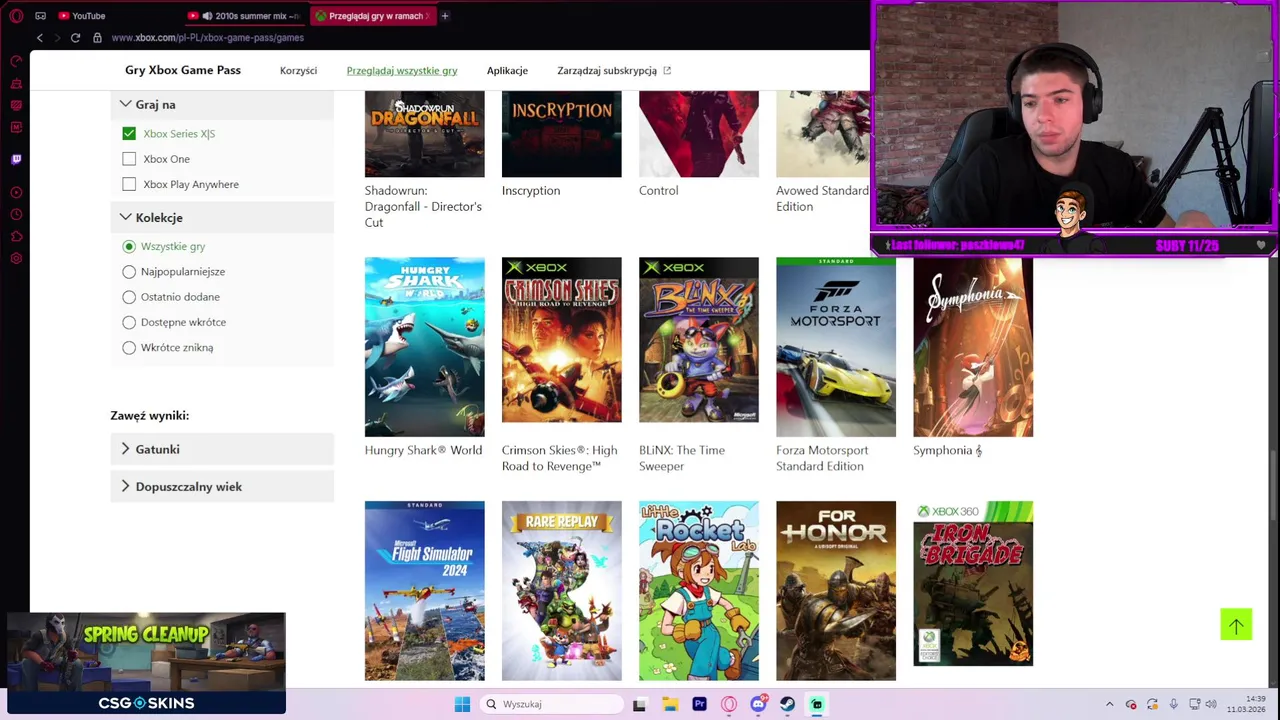The height and width of the screenshot is (720, 1280).
Task: Click the green scroll-to-top arrow button
Action: click(x=1236, y=625)
